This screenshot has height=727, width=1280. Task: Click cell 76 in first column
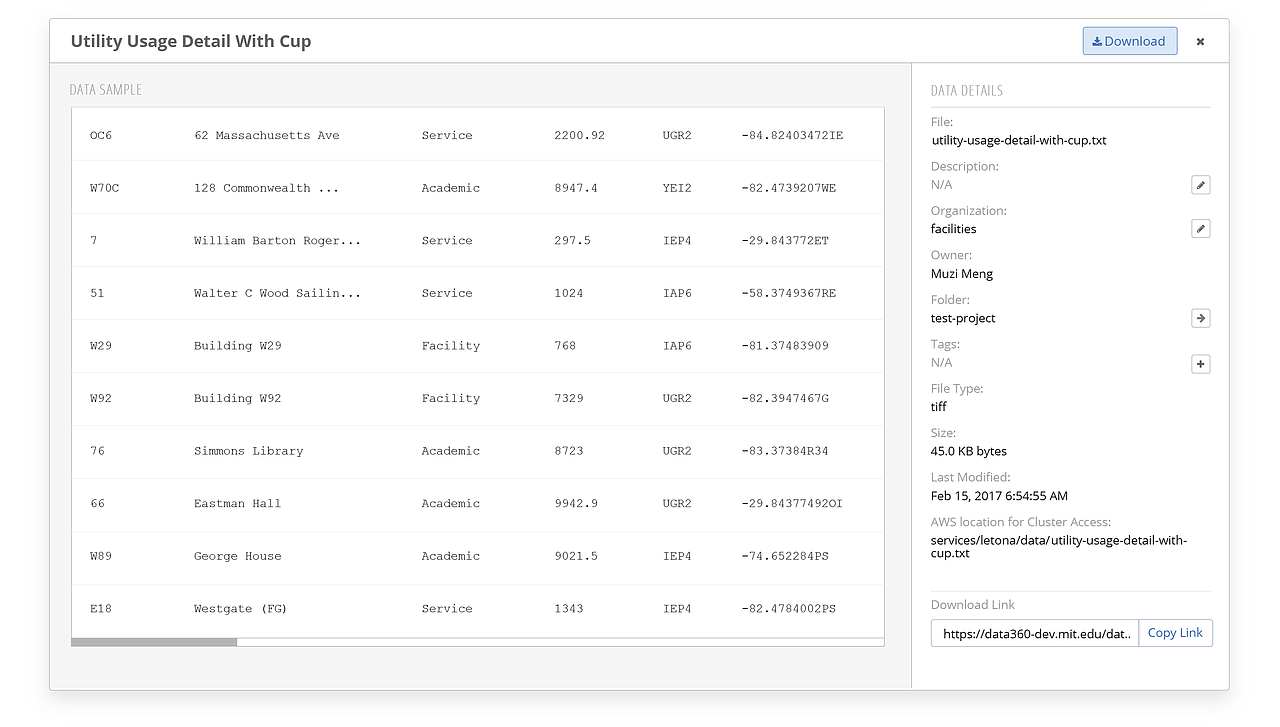[x=97, y=451]
